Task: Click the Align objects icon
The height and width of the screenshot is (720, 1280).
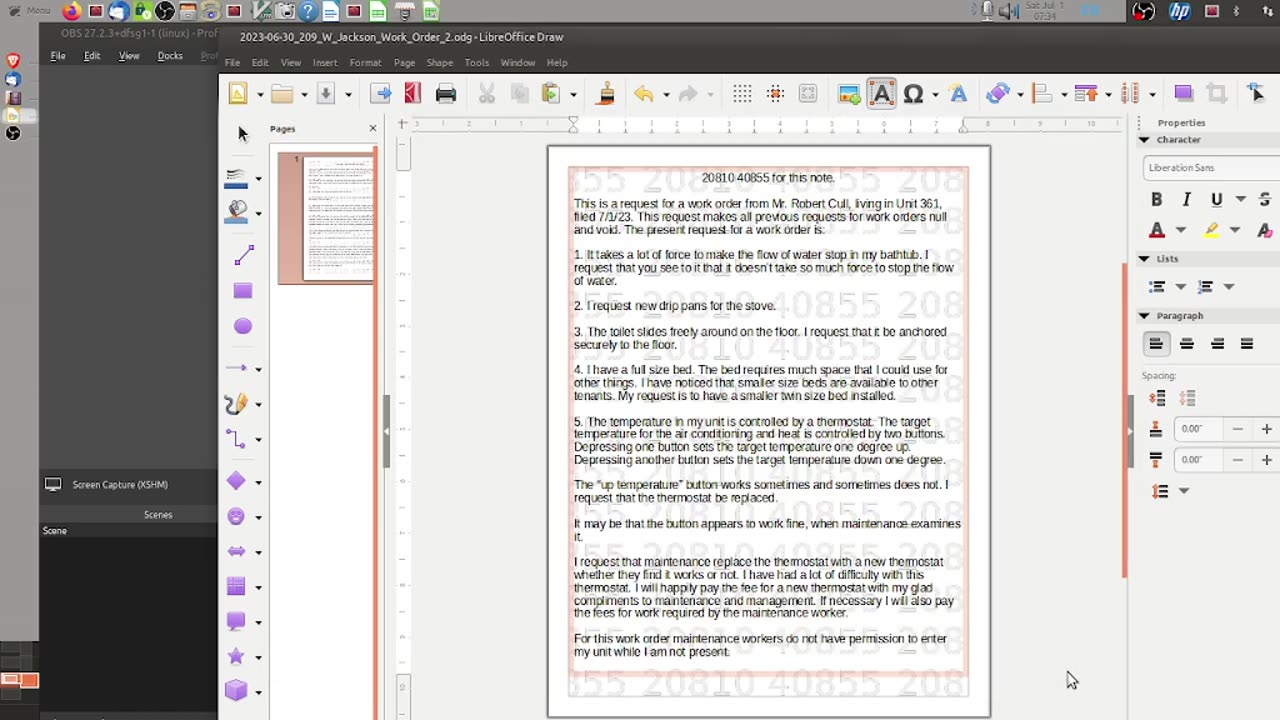Action: [1042, 94]
